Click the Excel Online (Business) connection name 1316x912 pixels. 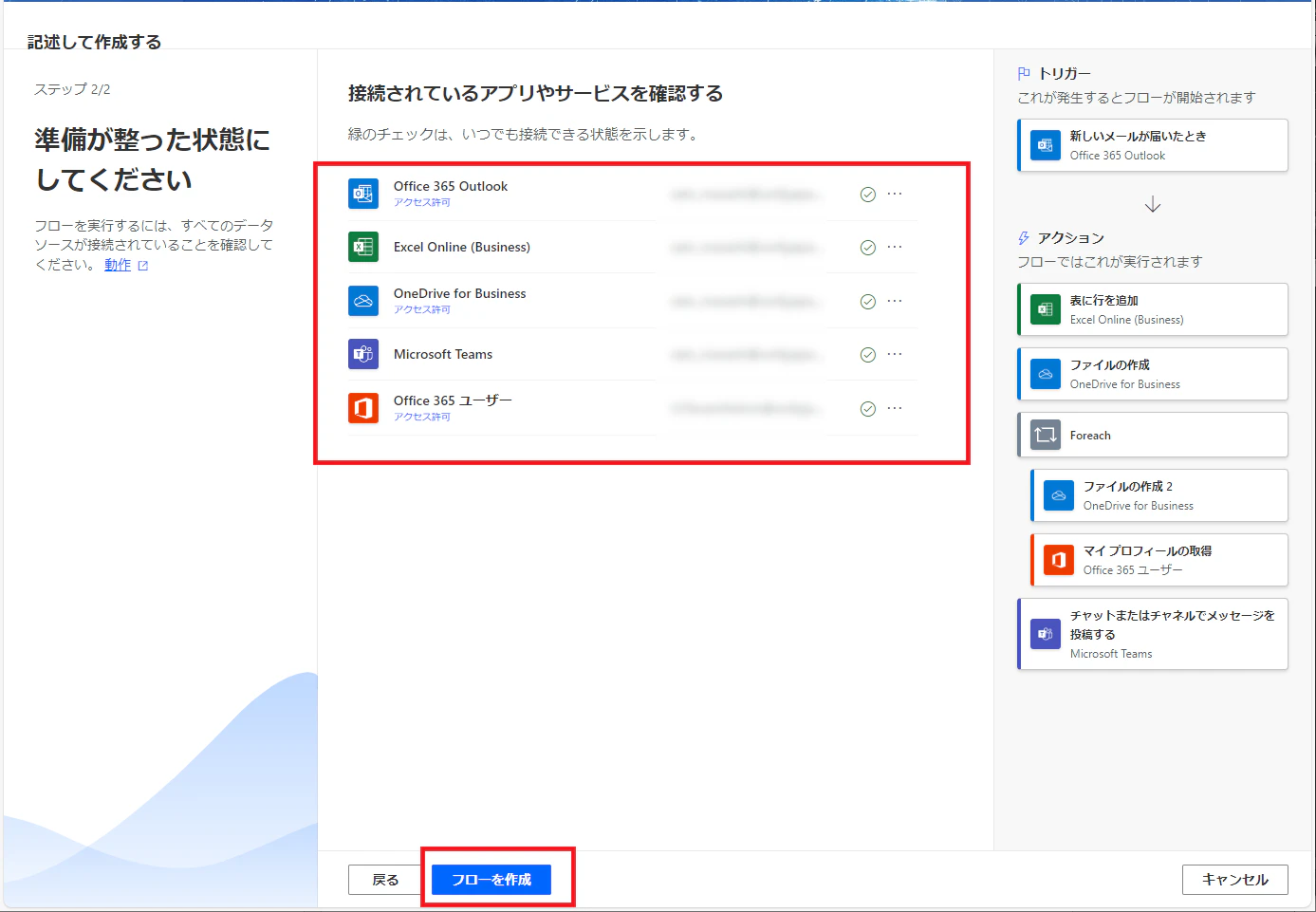[x=462, y=247]
